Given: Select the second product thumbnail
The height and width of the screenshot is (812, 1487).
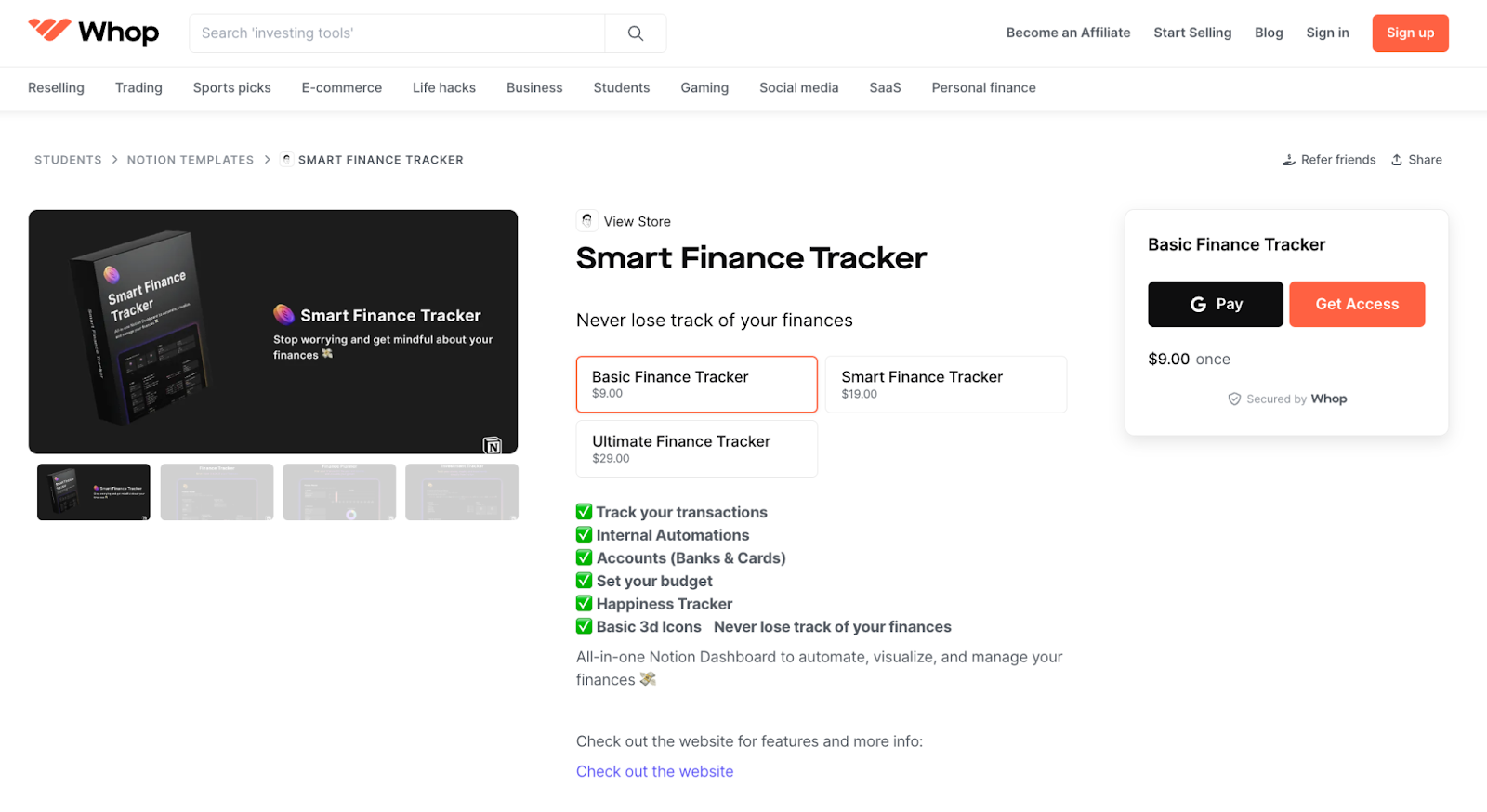Looking at the screenshot, I should tap(217, 491).
